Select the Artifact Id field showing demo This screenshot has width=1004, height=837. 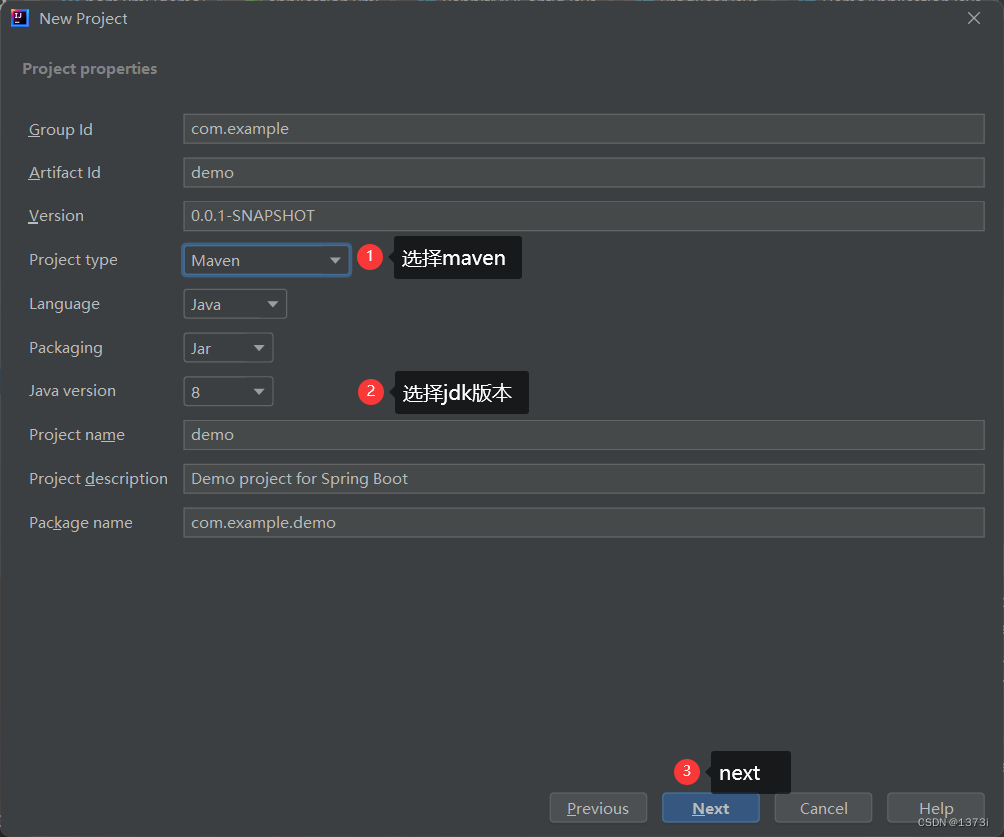[583, 172]
